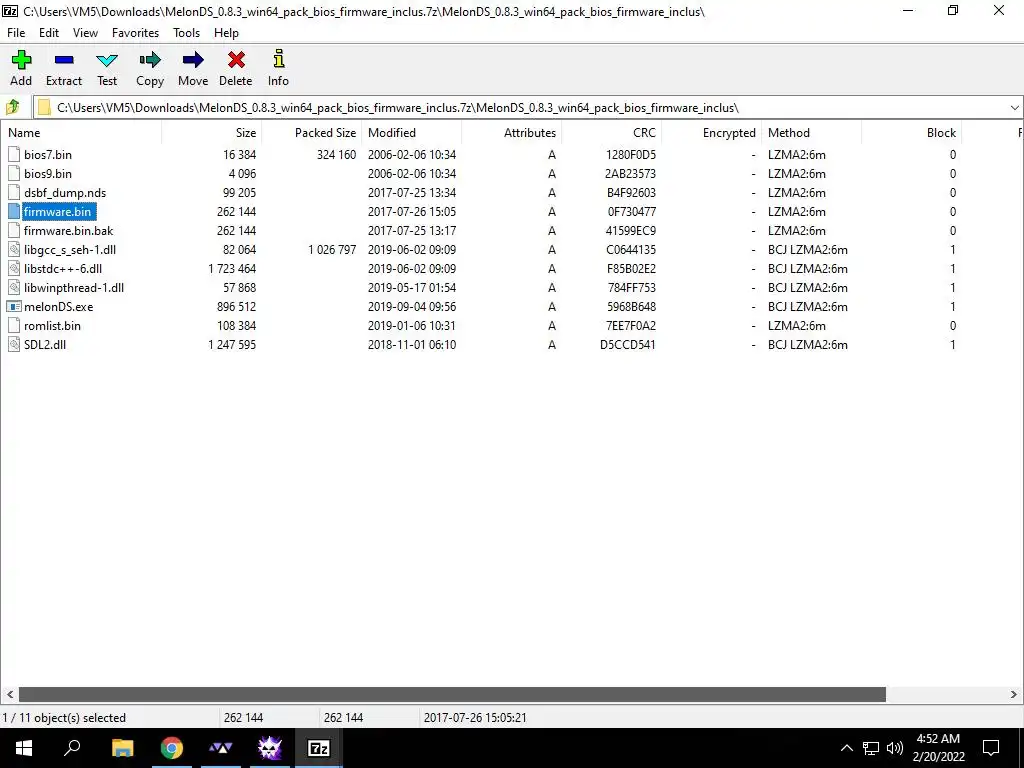
Task: Open the View menu
Action: pos(85,33)
